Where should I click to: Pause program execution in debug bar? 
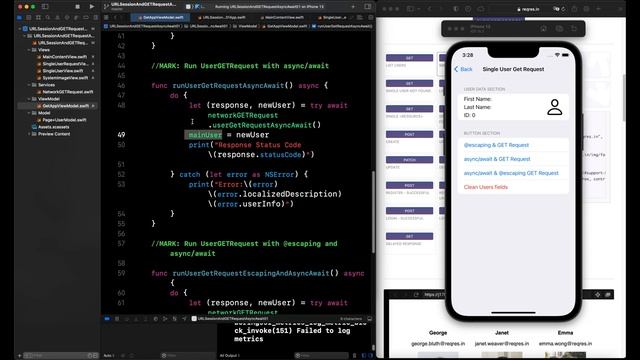(x=117, y=318)
